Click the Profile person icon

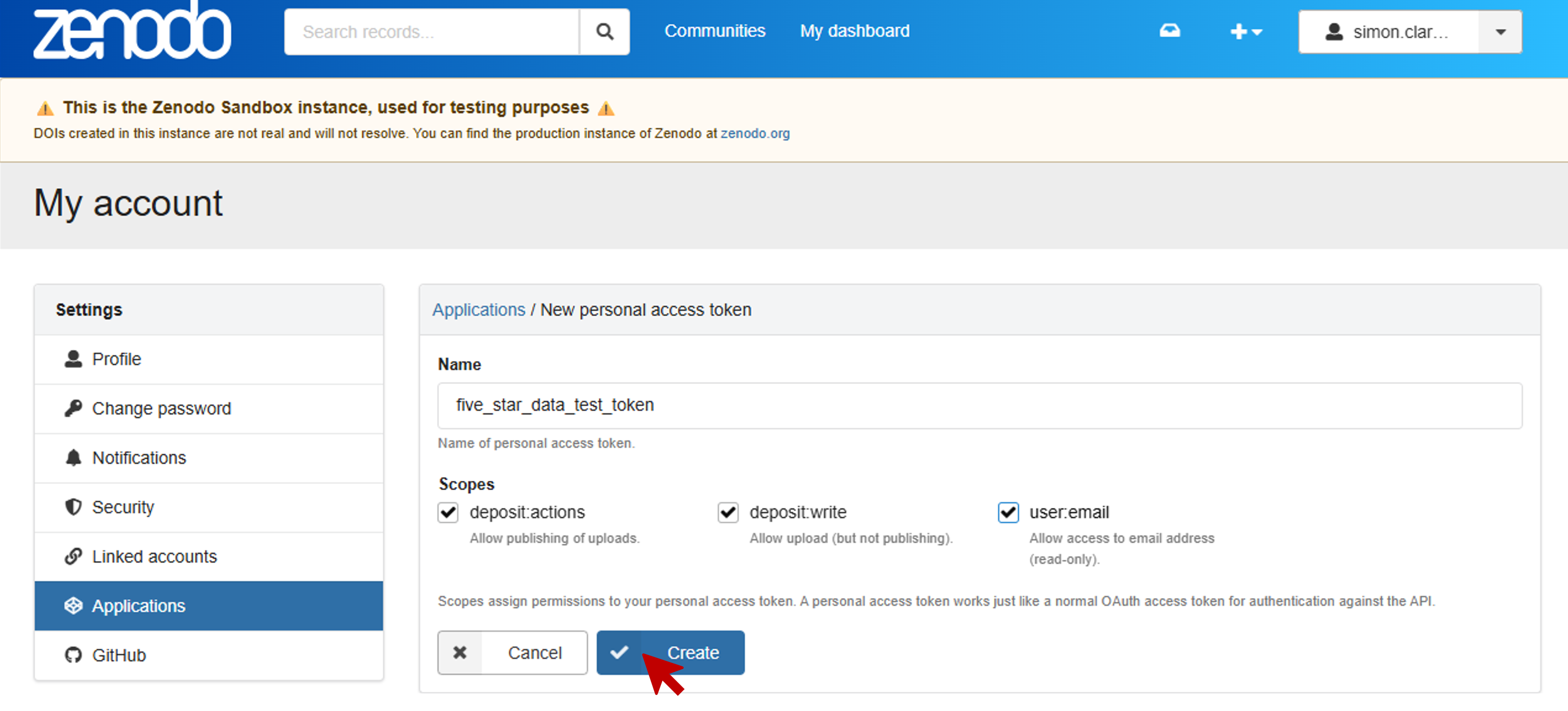point(73,359)
